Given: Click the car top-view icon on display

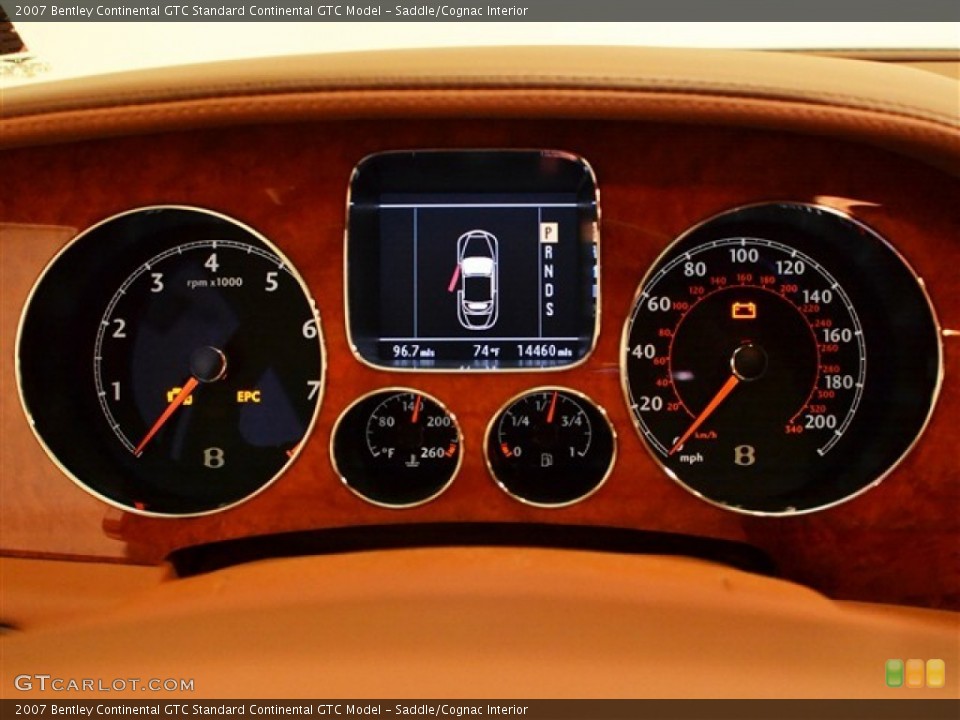Looking at the screenshot, I should [477, 279].
